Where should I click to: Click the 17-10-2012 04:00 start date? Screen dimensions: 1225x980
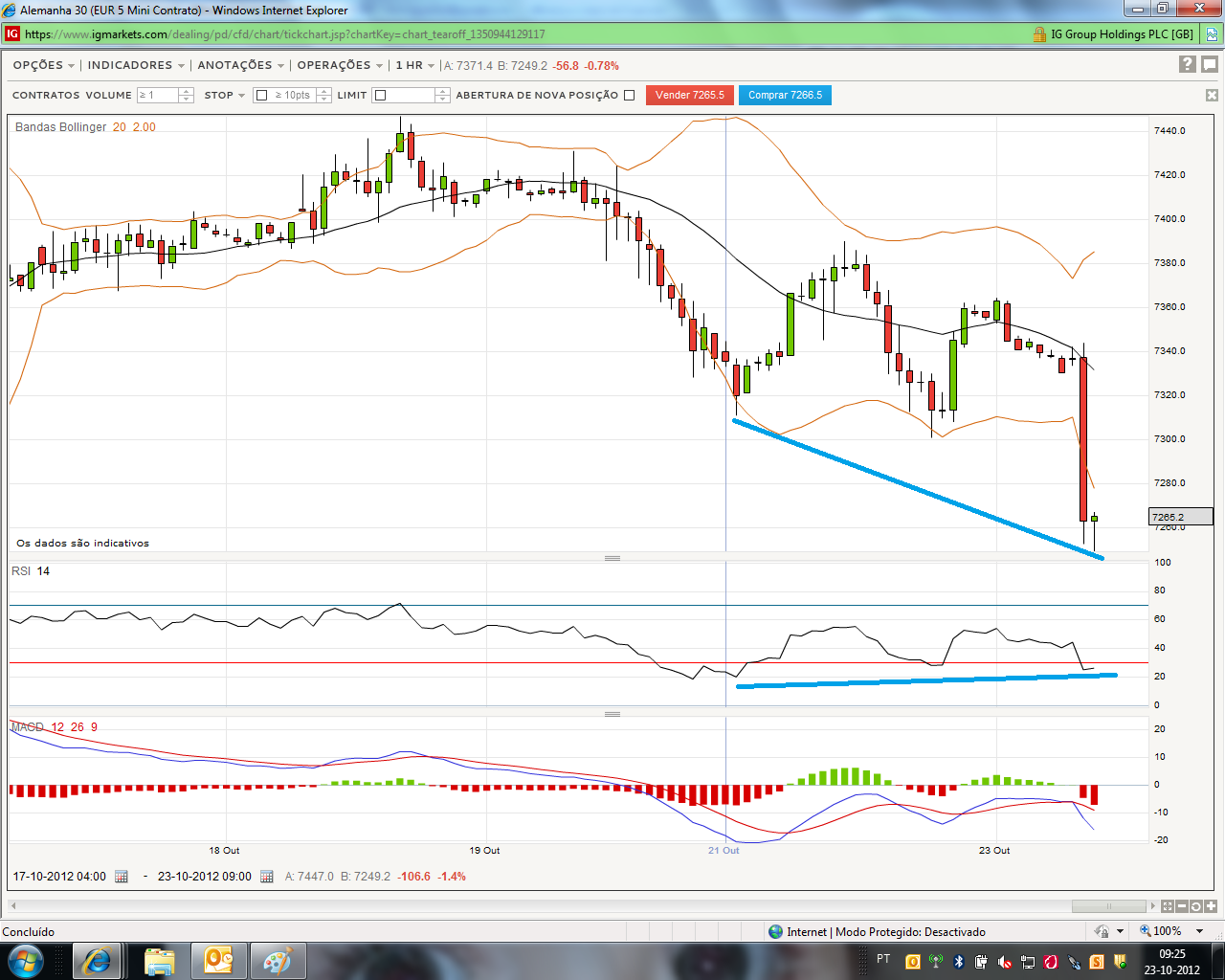[x=59, y=876]
